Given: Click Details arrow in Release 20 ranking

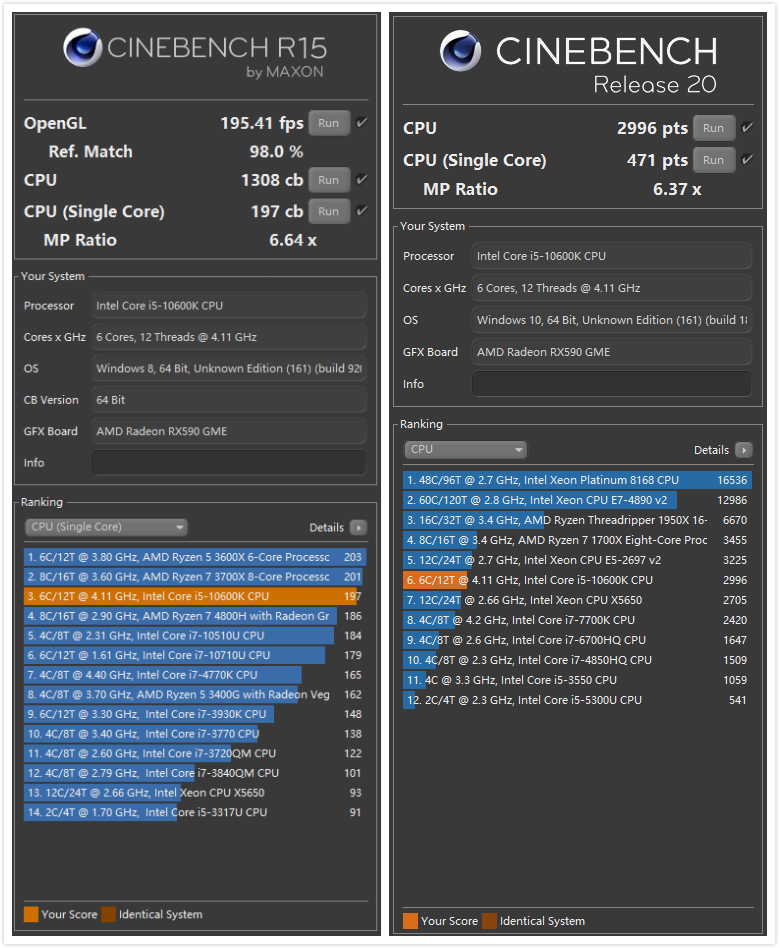Looking at the screenshot, I should 744,450.
